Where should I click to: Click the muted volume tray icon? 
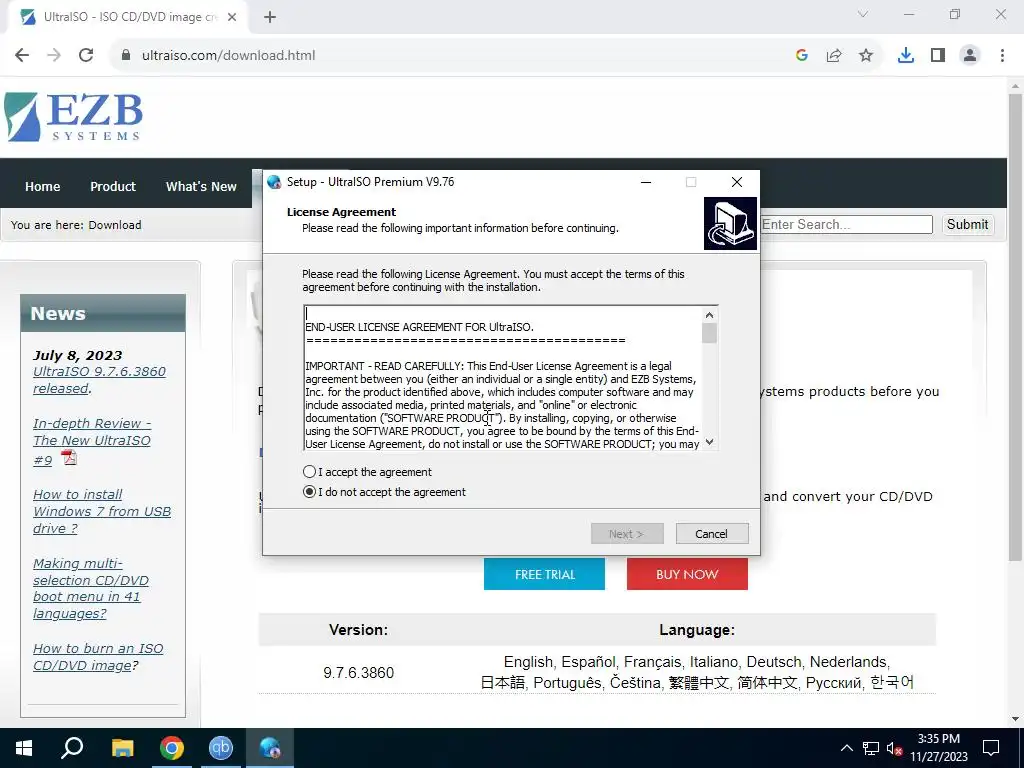(x=894, y=748)
